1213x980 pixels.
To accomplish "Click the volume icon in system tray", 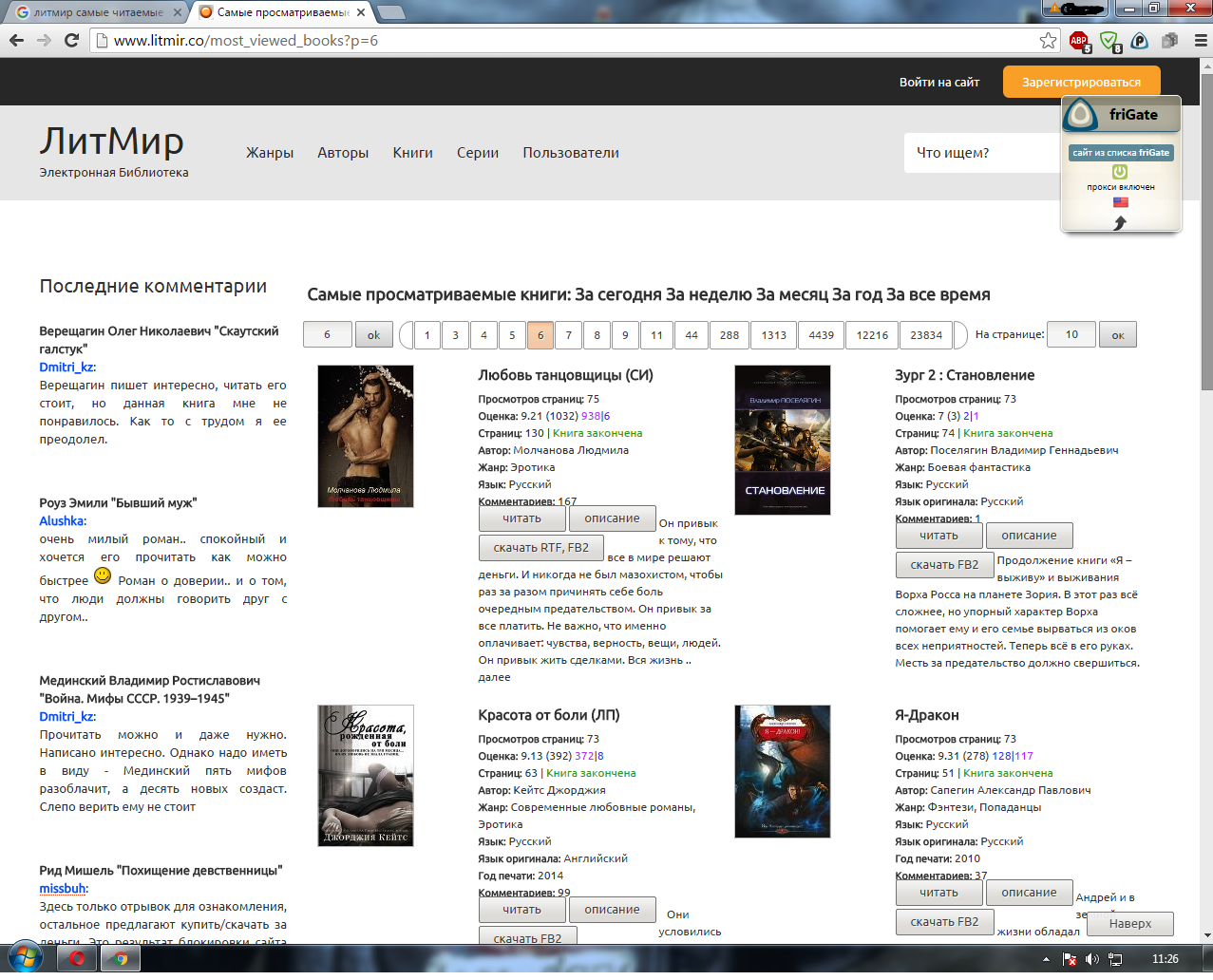I will [x=1091, y=959].
